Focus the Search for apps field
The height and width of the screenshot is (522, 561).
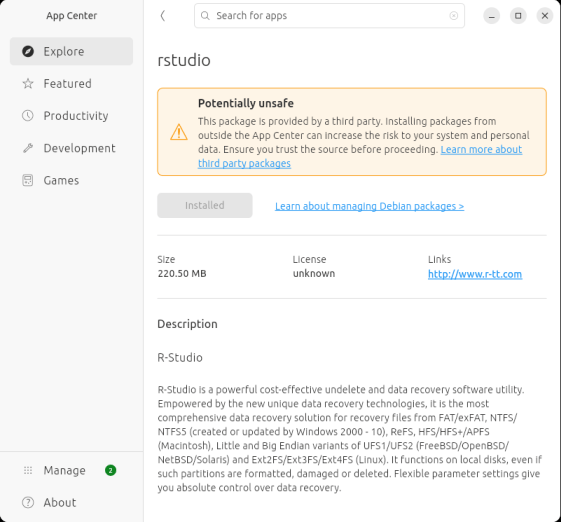coord(329,16)
